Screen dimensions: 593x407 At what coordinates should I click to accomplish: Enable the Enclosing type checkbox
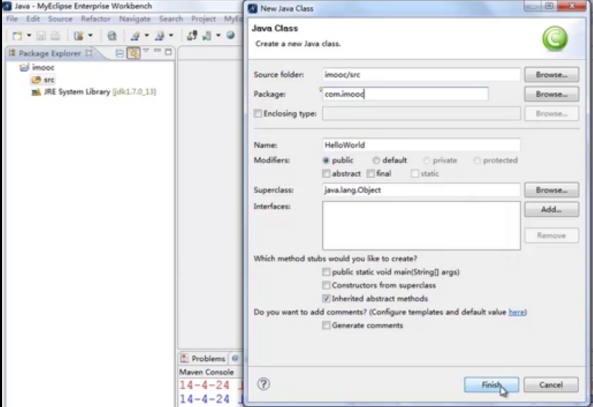258,113
